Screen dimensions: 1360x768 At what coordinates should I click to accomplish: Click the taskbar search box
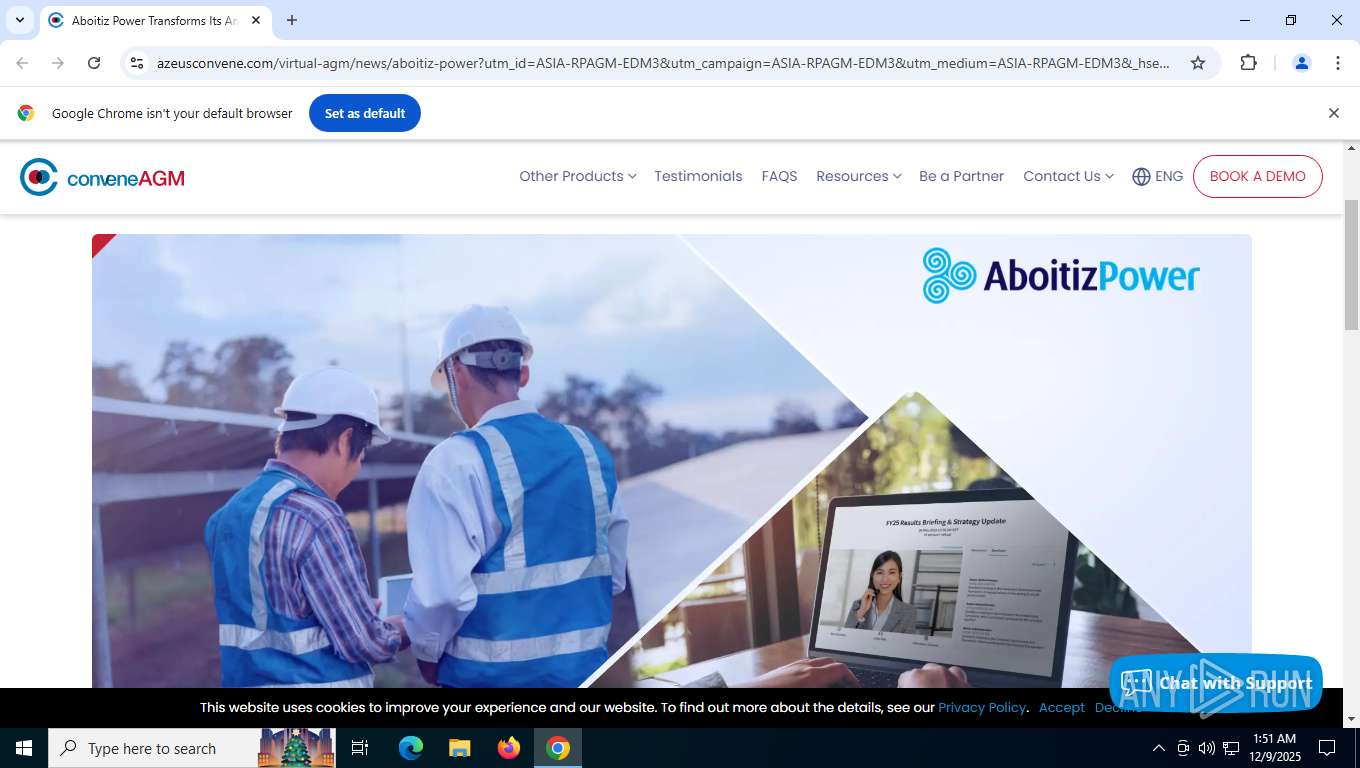(x=192, y=748)
